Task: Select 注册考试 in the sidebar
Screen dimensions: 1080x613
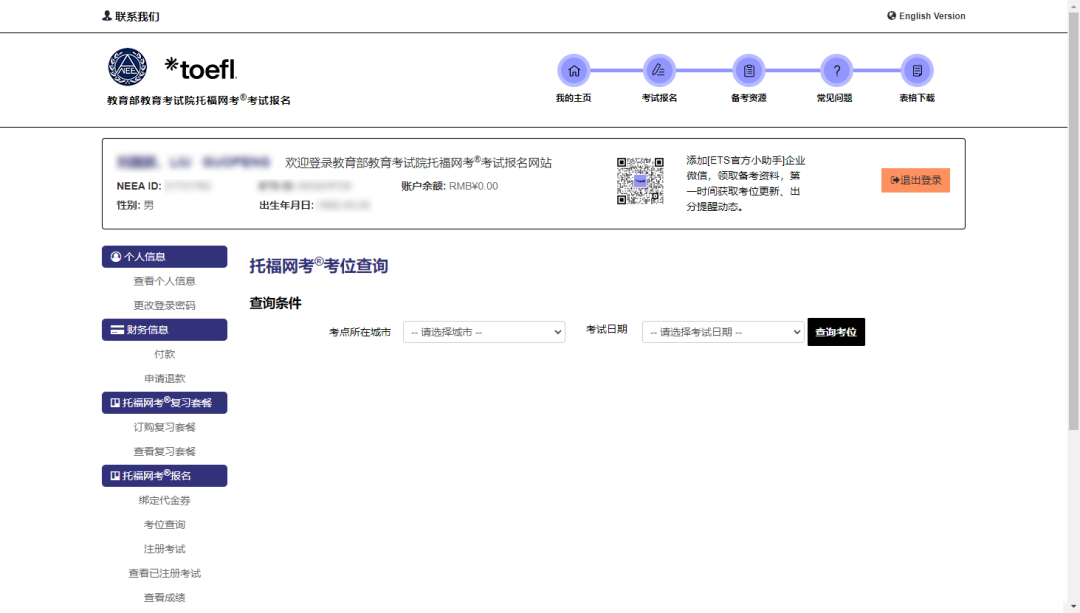Action: pos(165,549)
